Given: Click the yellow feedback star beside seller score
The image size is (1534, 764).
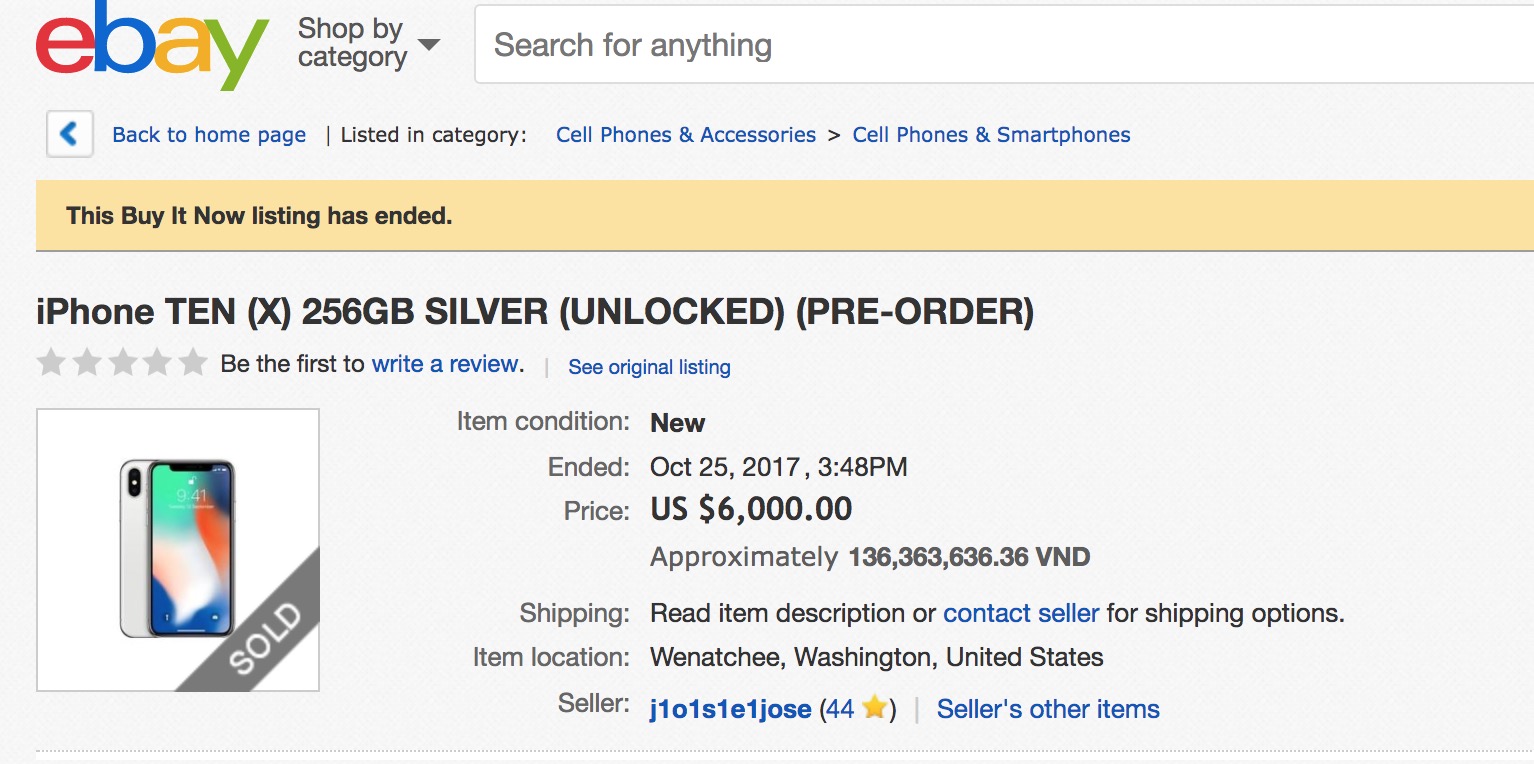Looking at the screenshot, I should tap(873, 707).
